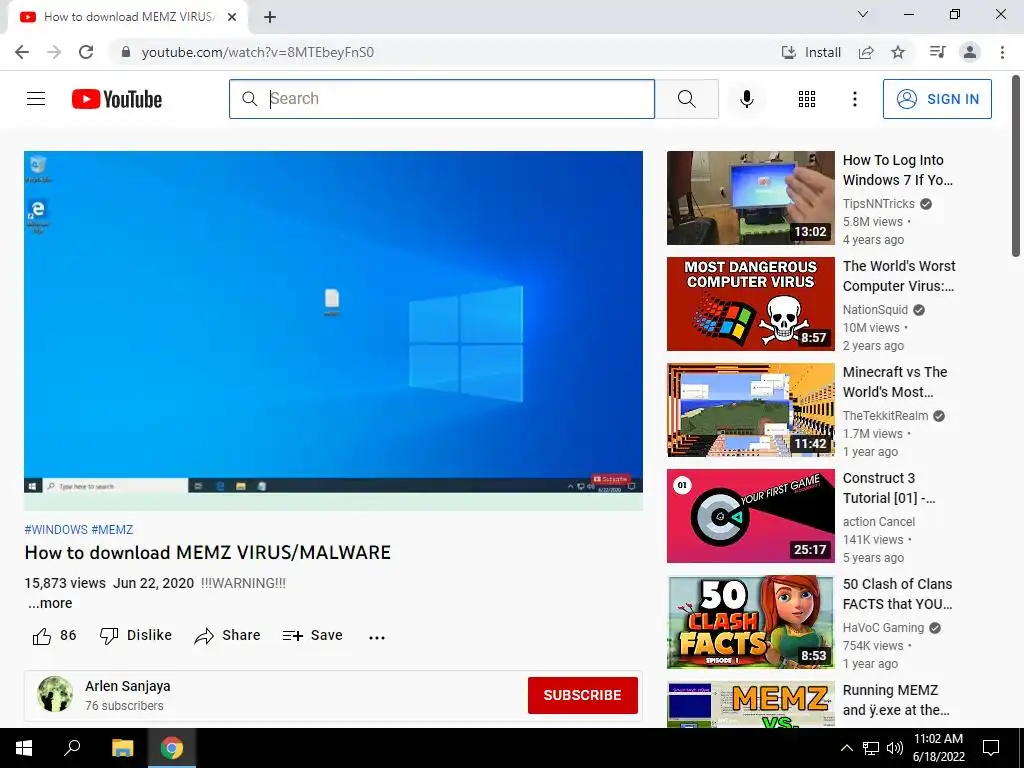Screen dimensions: 1024x768
Task: Expand description with ...more
Action: (50, 603)
